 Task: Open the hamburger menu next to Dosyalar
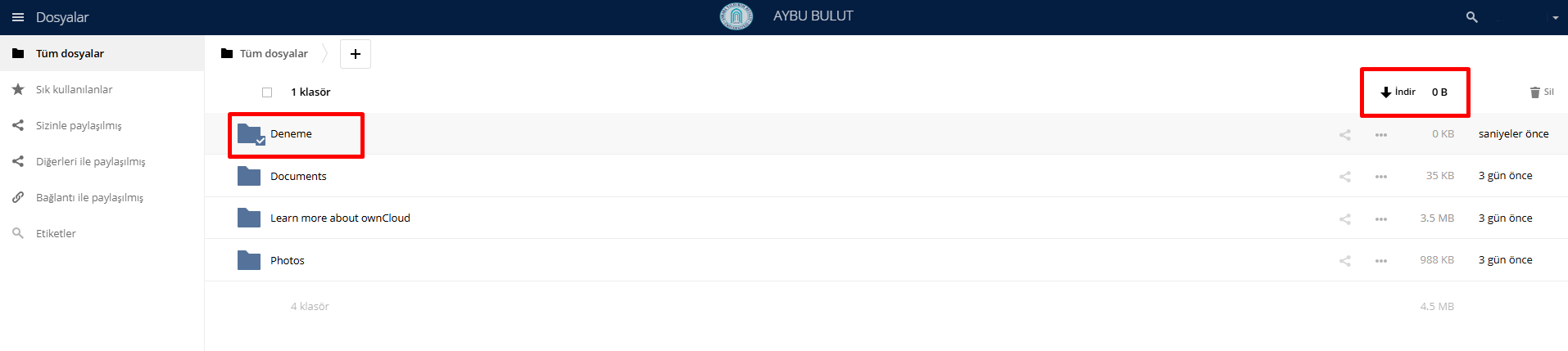18,17
